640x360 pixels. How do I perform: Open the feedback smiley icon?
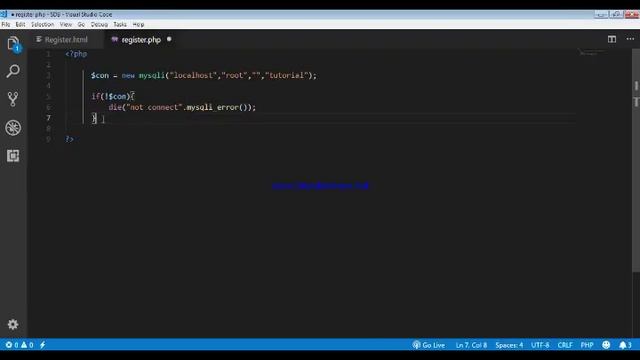[606, 345]
